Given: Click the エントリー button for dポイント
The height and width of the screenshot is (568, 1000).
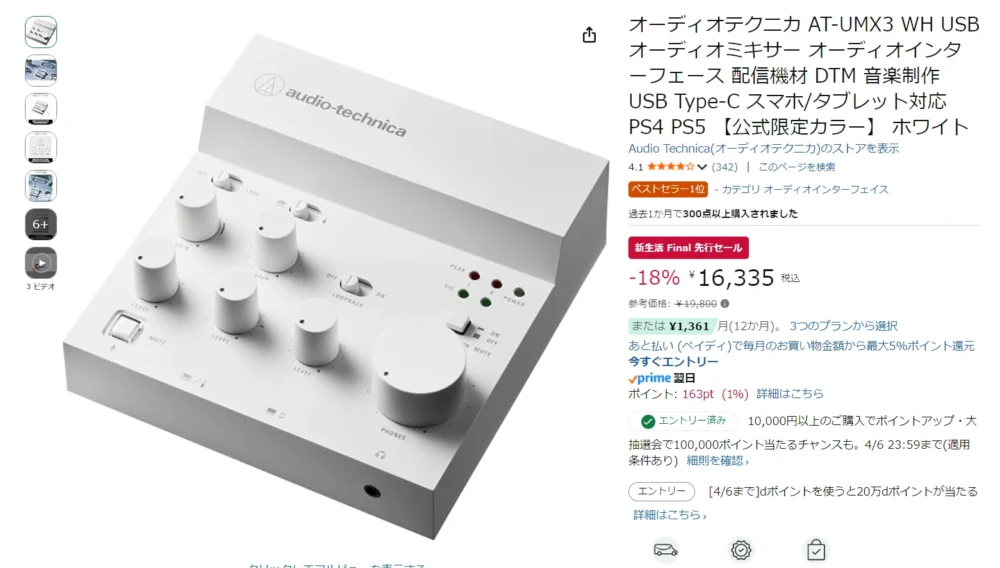Looking at the screenshot, I should (x=661, y=492).
